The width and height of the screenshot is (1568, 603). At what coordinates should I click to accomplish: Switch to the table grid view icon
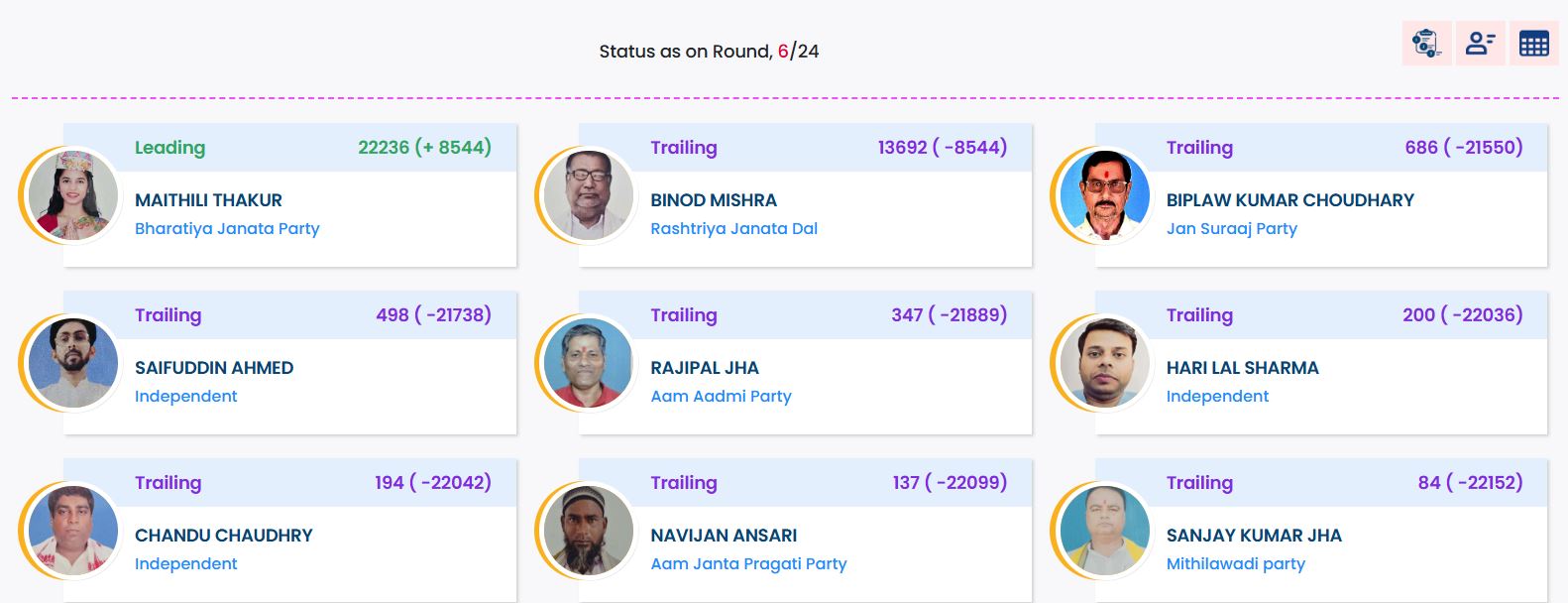(1533, 44)
